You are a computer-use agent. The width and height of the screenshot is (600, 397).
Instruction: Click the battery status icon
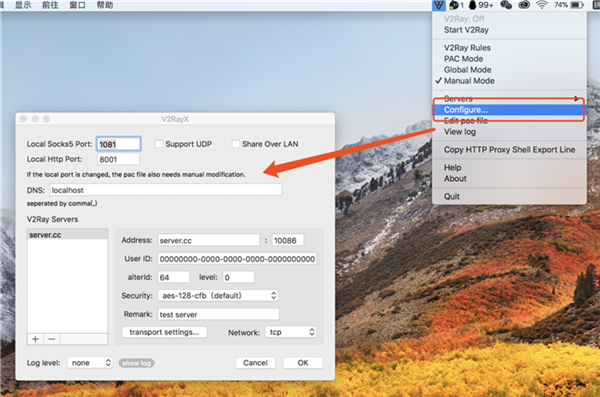[x=577, y=5]
